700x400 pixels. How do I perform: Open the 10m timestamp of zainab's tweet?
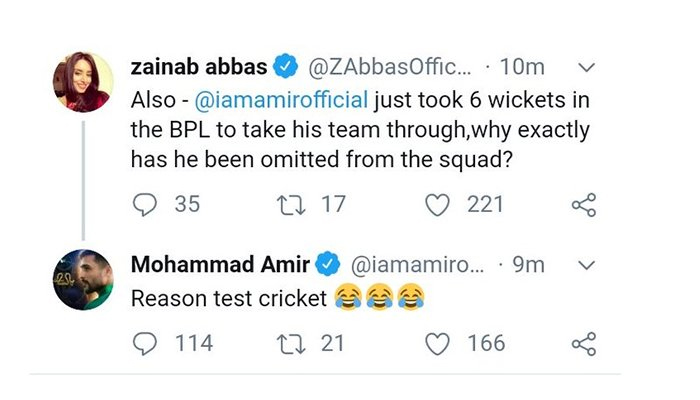pos(522,67)
